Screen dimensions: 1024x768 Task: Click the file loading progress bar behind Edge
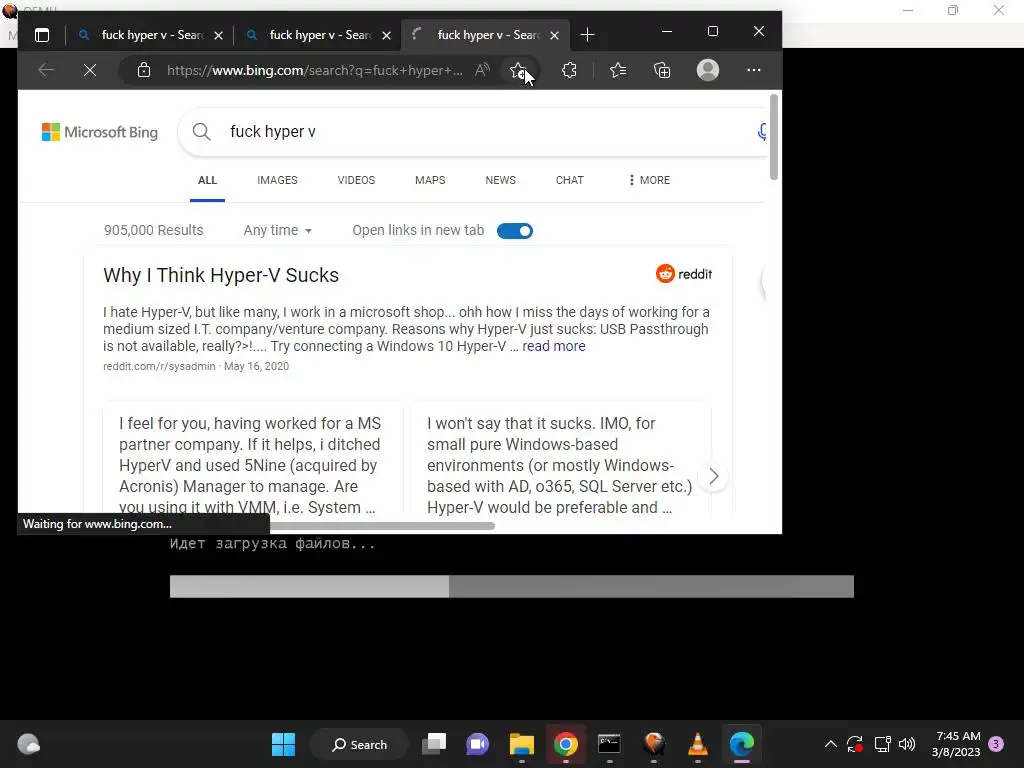511,586
